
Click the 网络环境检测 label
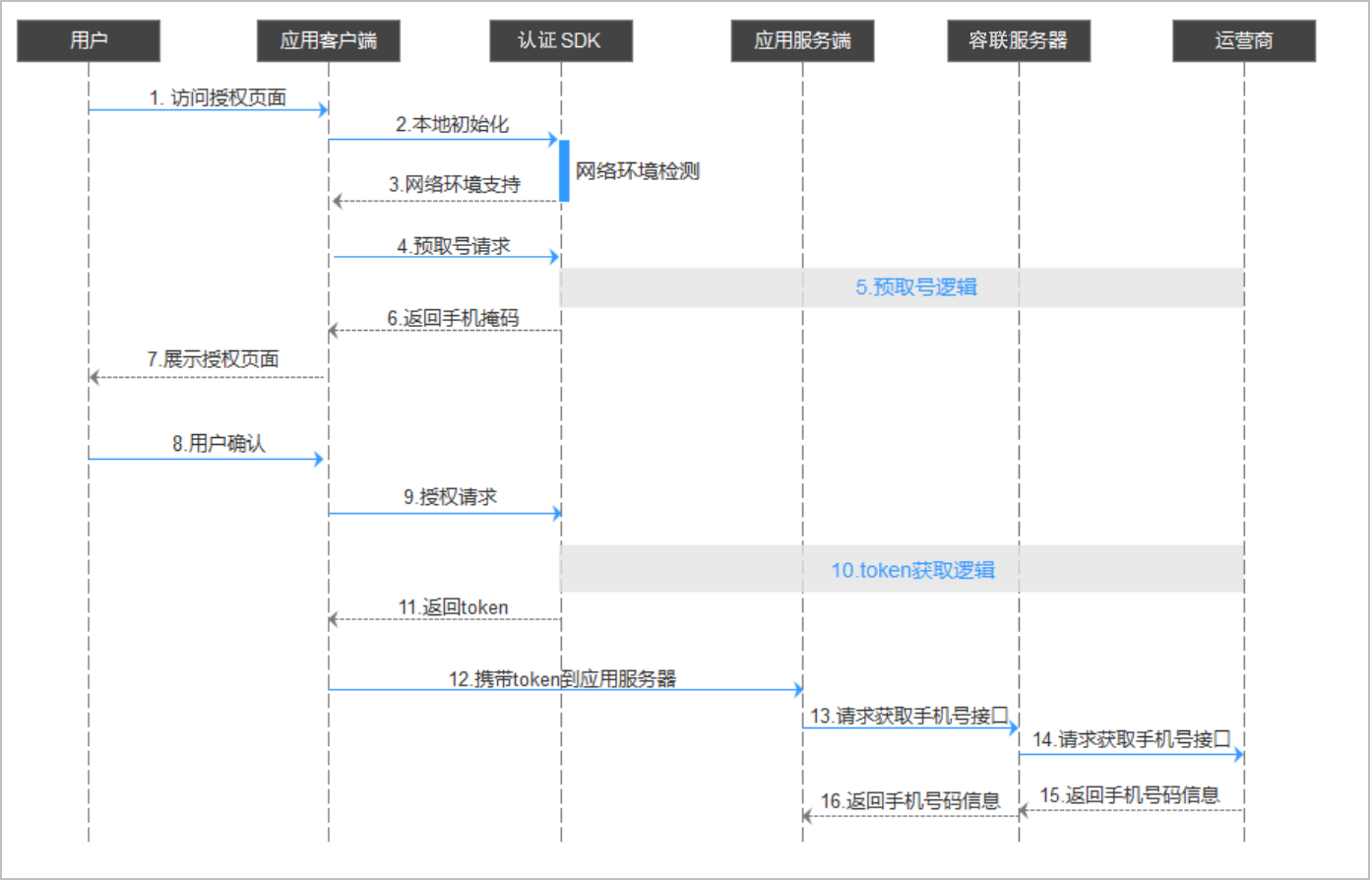(x=638, y=171)
